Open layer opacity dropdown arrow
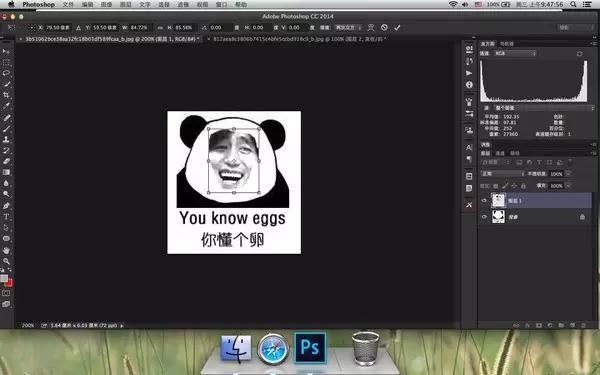 (568, 174)
